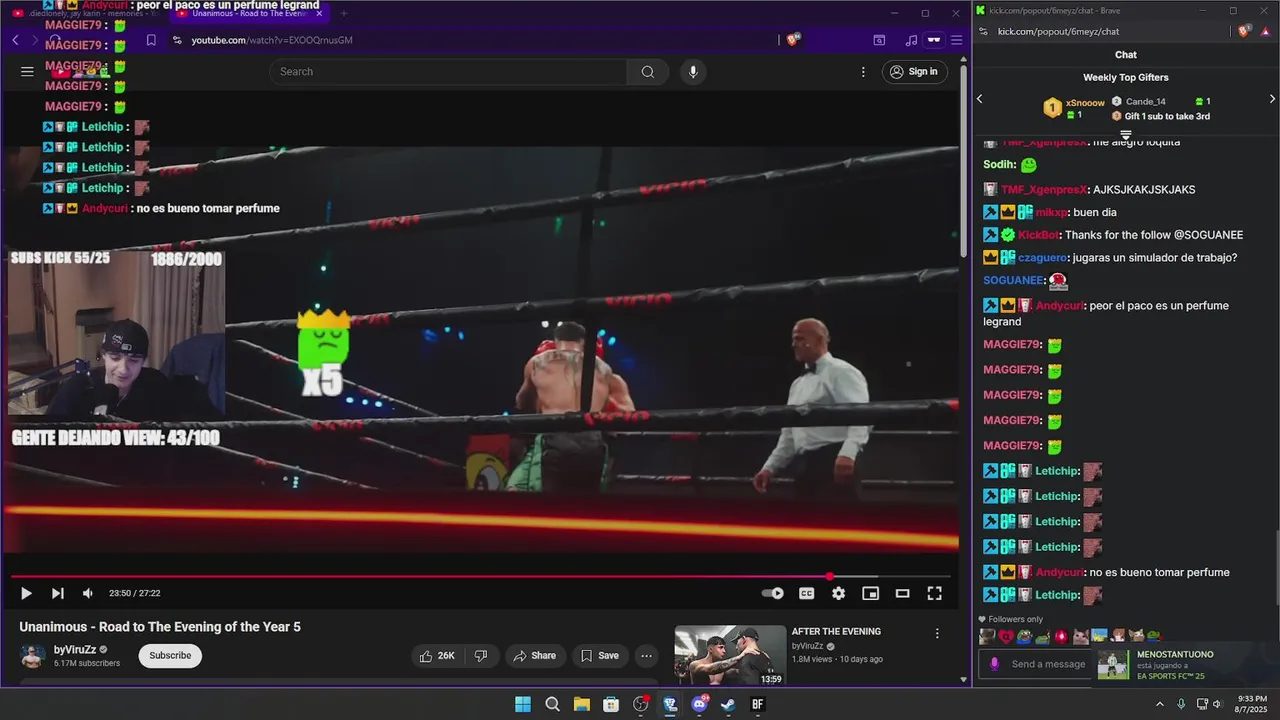Open Windows taskbar search

point(552,704)
